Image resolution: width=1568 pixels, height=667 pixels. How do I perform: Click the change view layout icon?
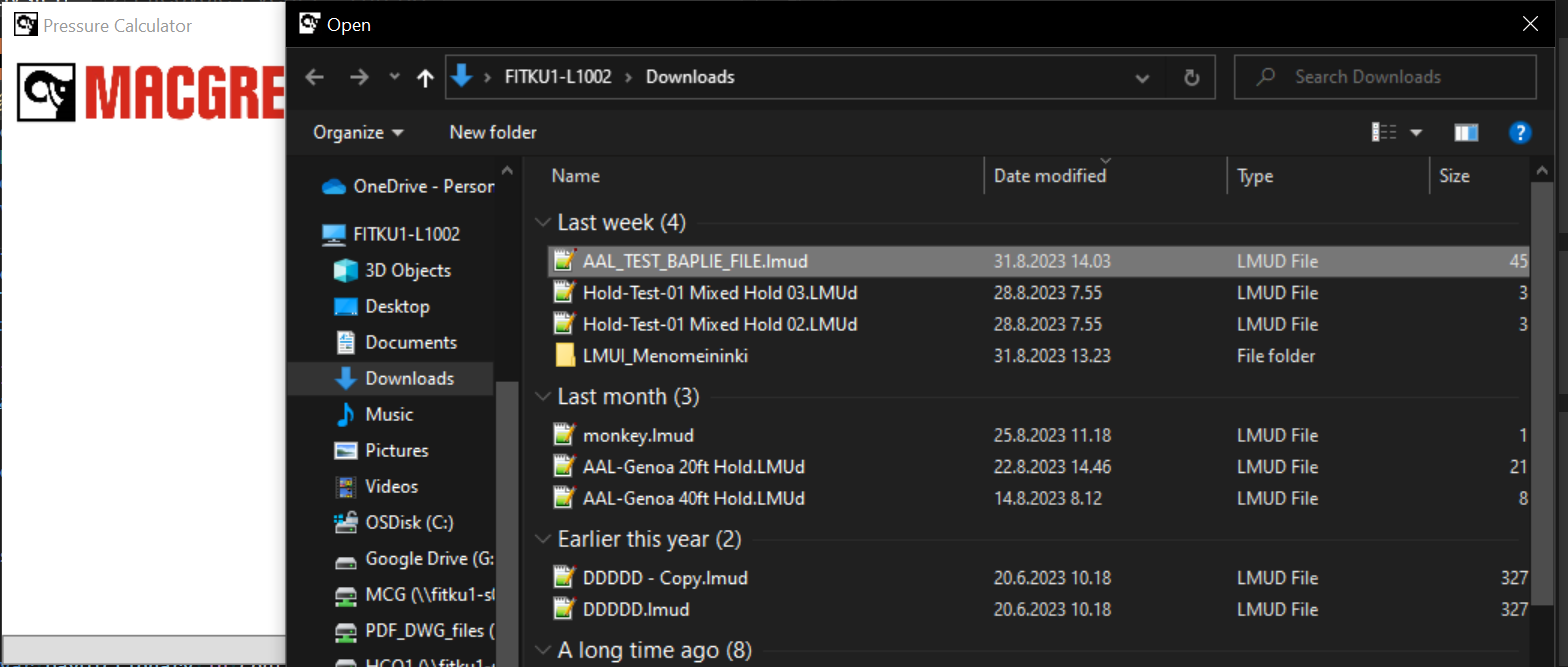[1385, 133]
